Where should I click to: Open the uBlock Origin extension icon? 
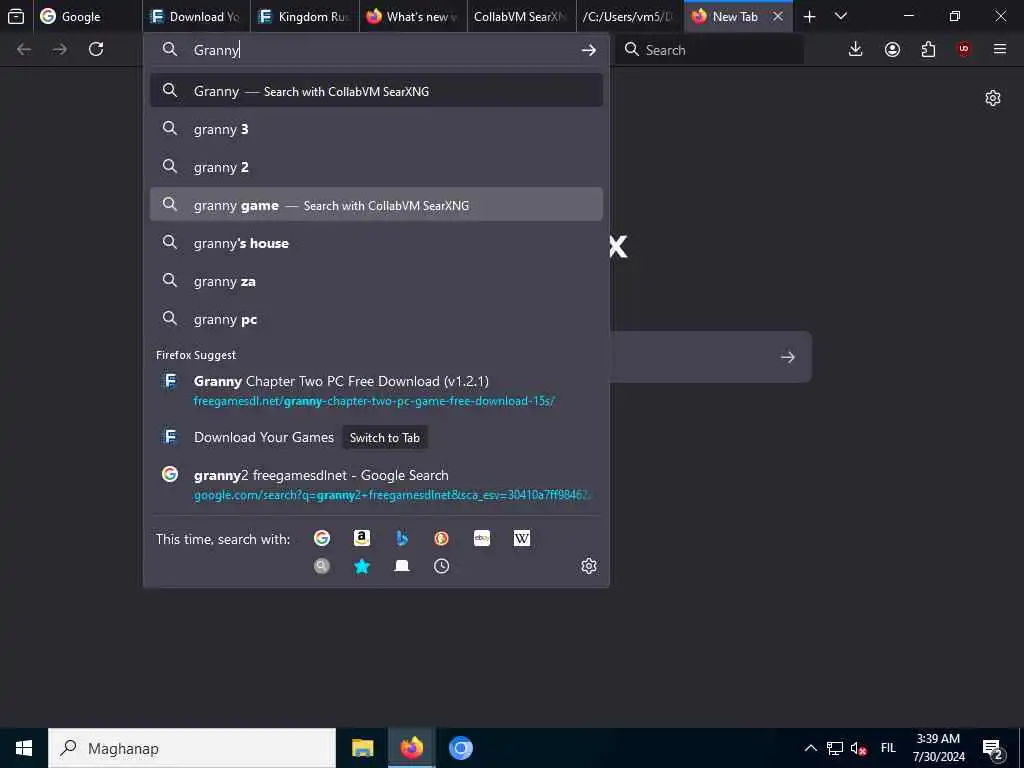coord(963,50)
